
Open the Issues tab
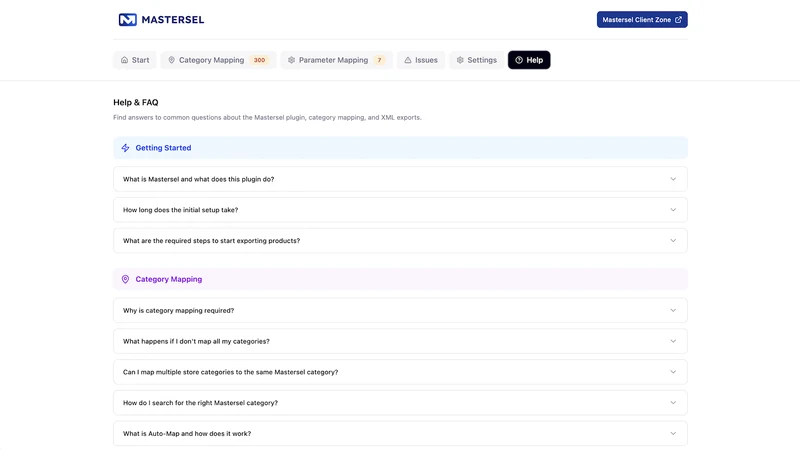tap(421, 60)
